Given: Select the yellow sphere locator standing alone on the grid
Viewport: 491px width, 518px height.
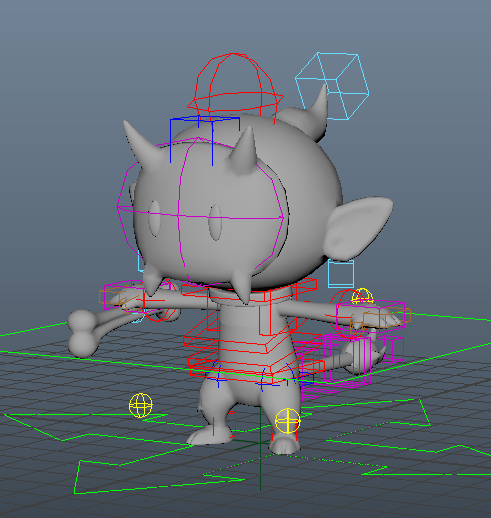Looking at the screenshot, I should (141, 405).
